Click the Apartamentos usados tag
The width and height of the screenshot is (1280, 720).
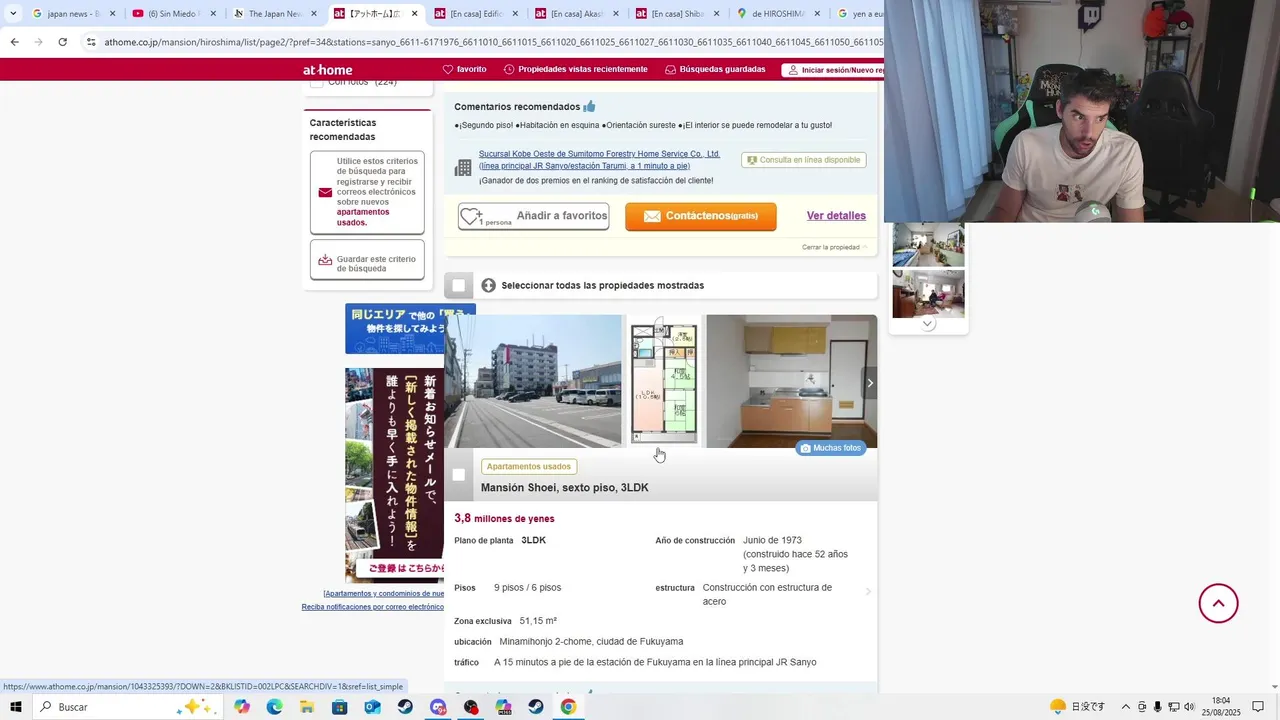pos(529,467)
